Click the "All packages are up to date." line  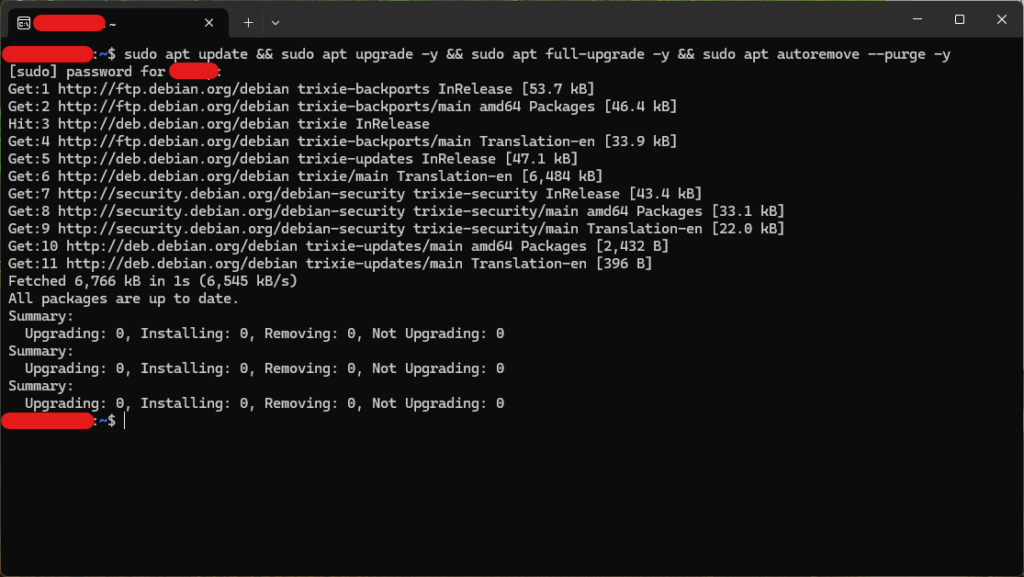click(x=123, y=299)
